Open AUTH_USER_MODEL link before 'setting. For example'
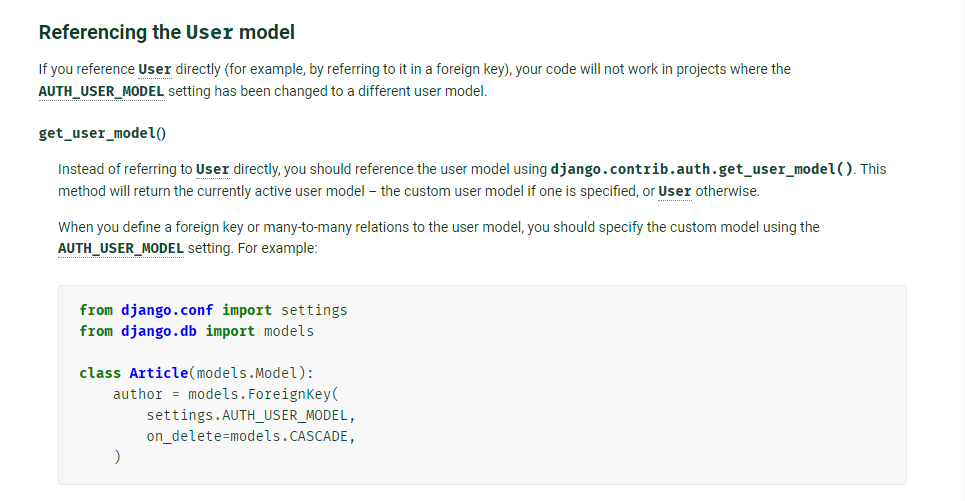The height and width of the screenshot is (501, 965). tap(121, 249)
